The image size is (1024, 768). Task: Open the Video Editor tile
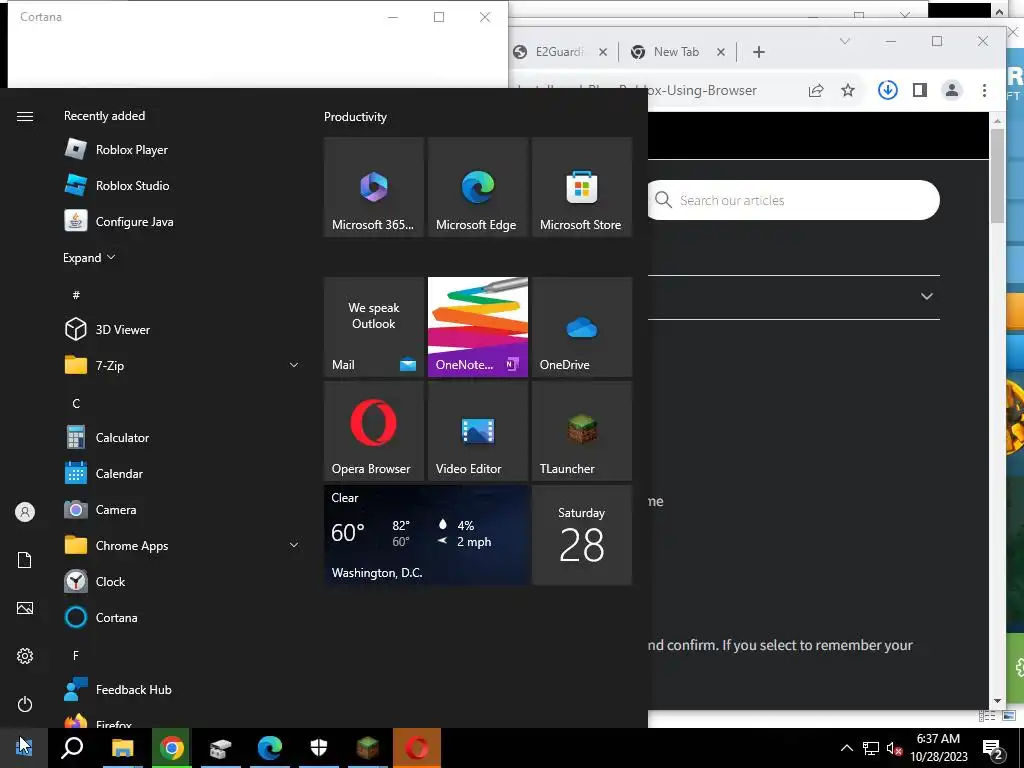(x=477, y=431)
